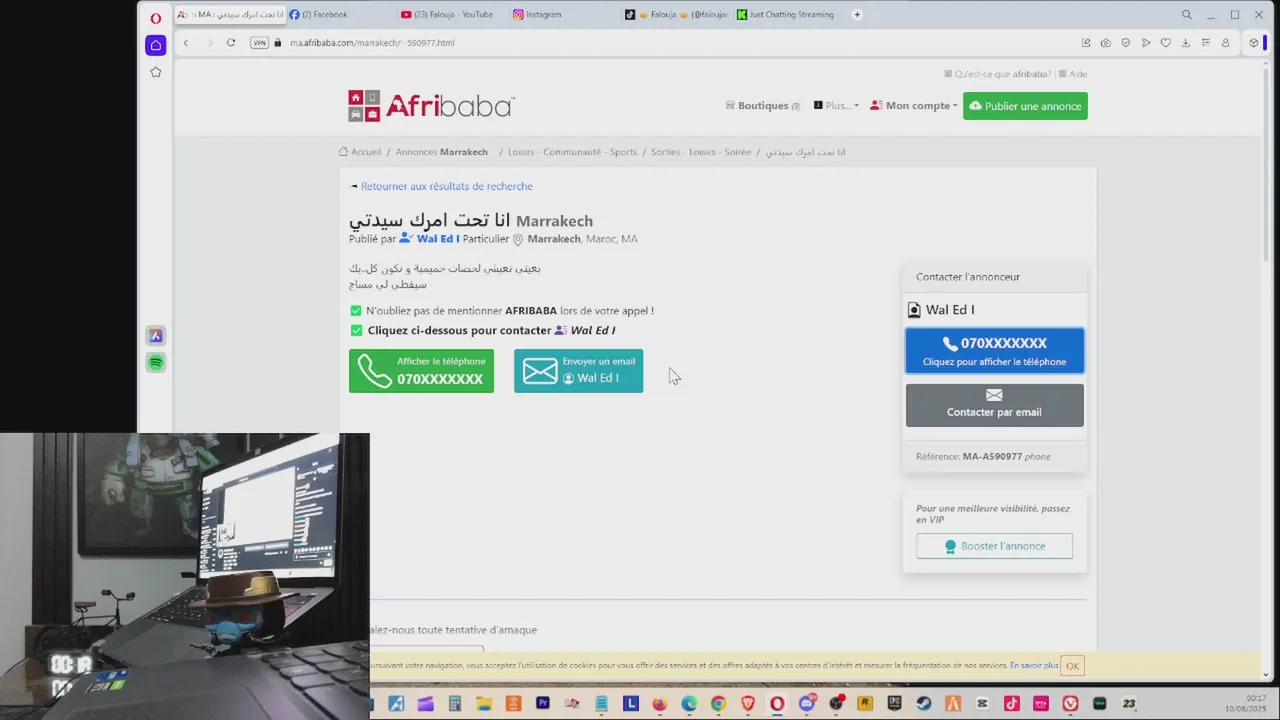Open Rockstar Games launcher from taskbar
Screen dimensions: 1280x720
(865, 704)
